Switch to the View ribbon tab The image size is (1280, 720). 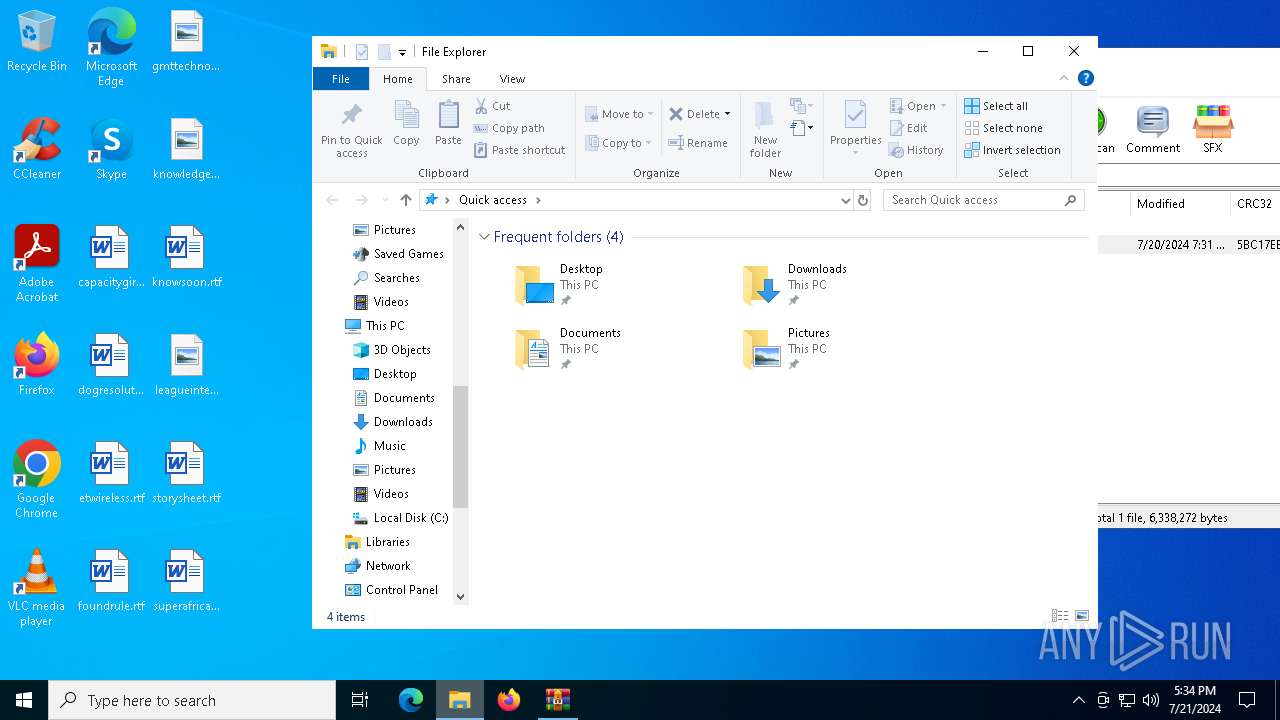click(512, 79)
